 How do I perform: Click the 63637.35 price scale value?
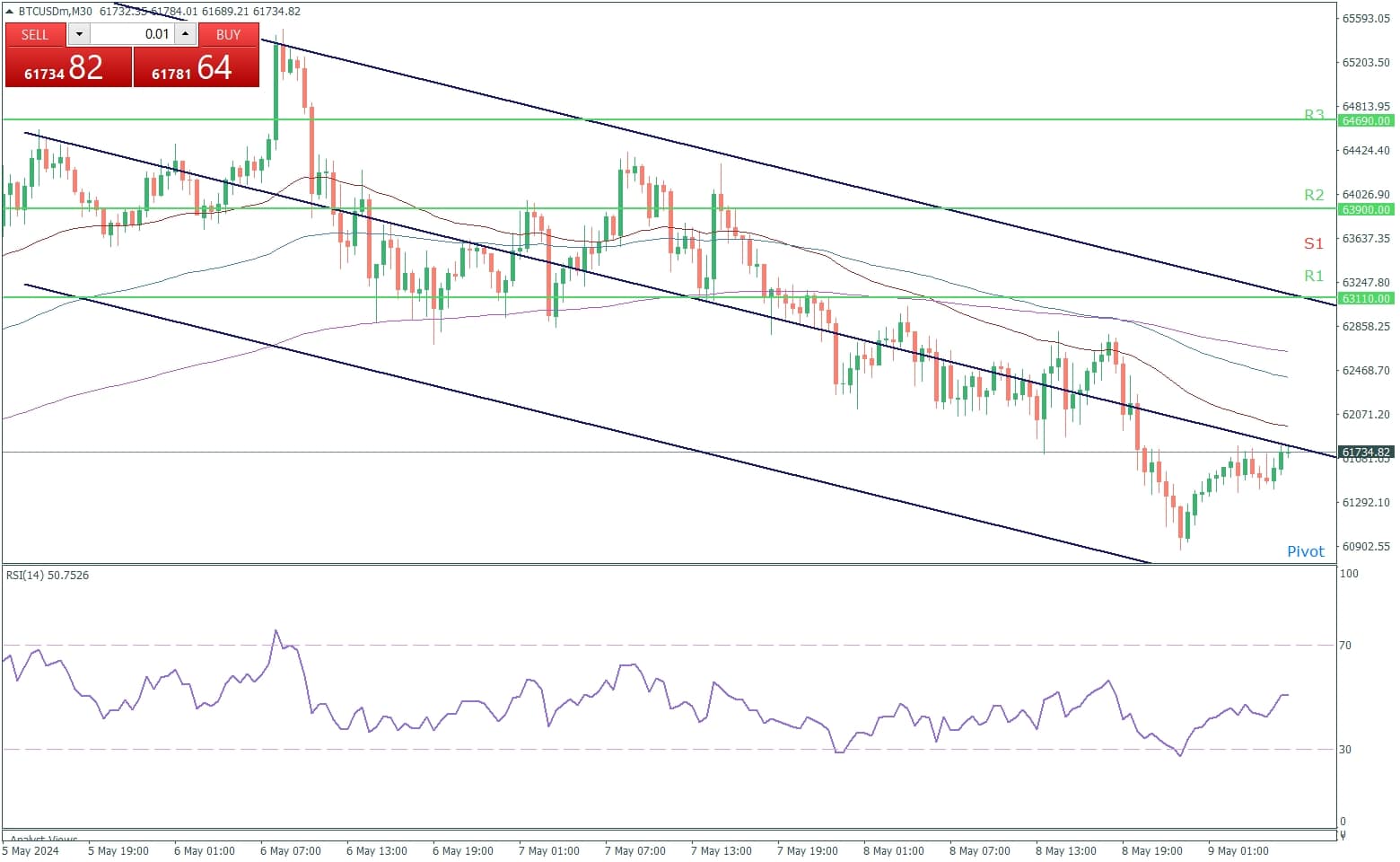tap(1366, 238)
